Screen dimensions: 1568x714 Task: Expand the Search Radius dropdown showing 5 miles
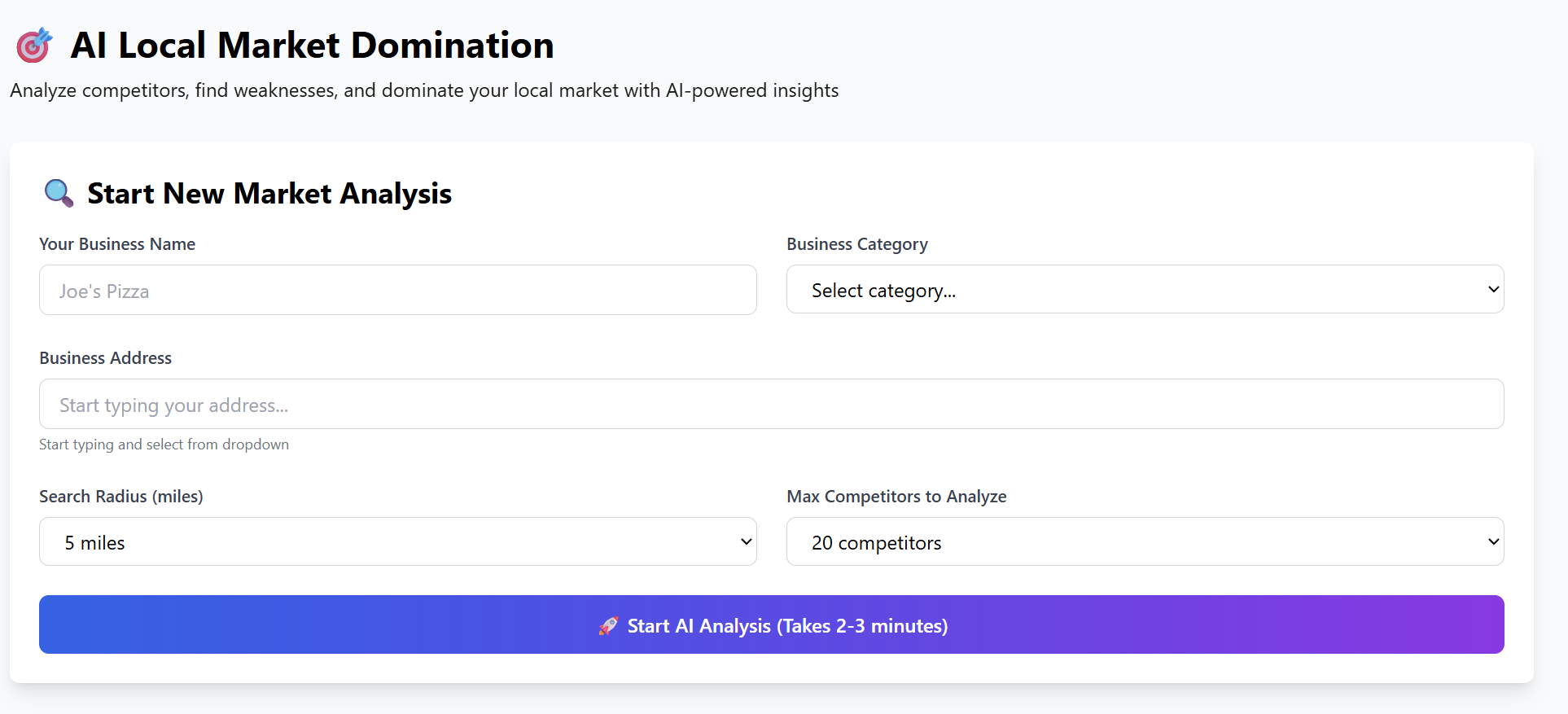tap(397, 542)
